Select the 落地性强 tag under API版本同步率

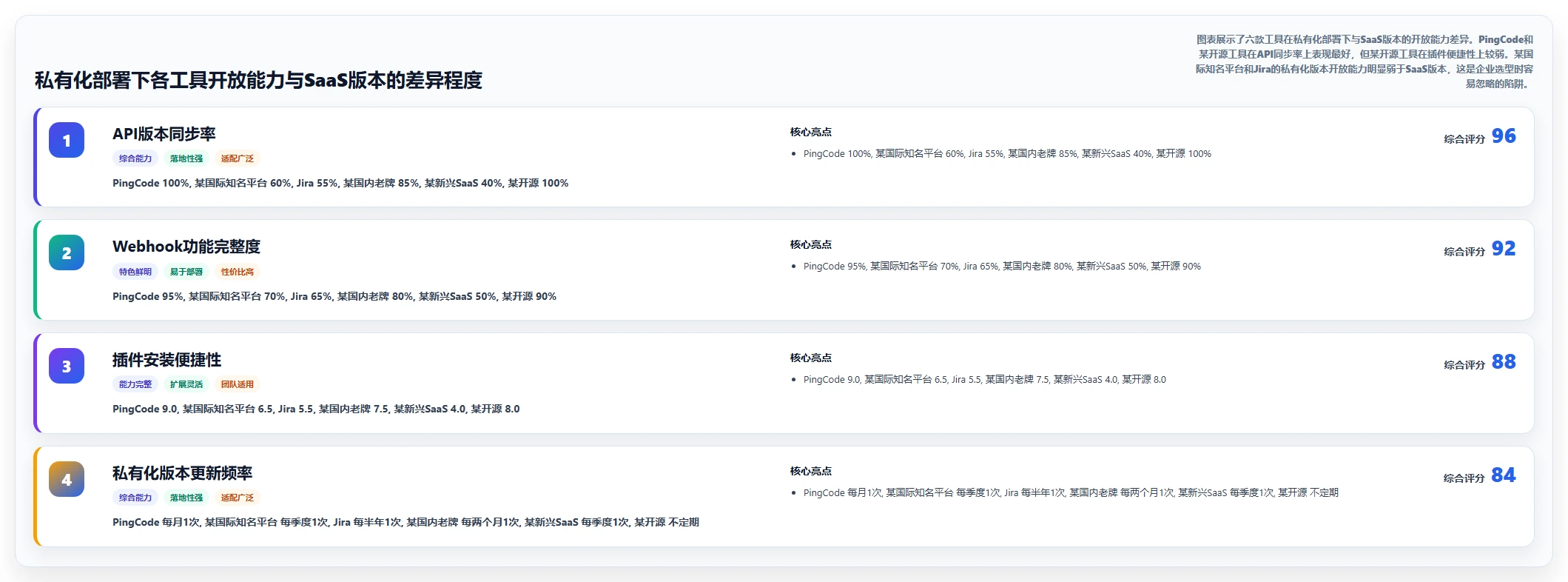[x=186, y=158]
